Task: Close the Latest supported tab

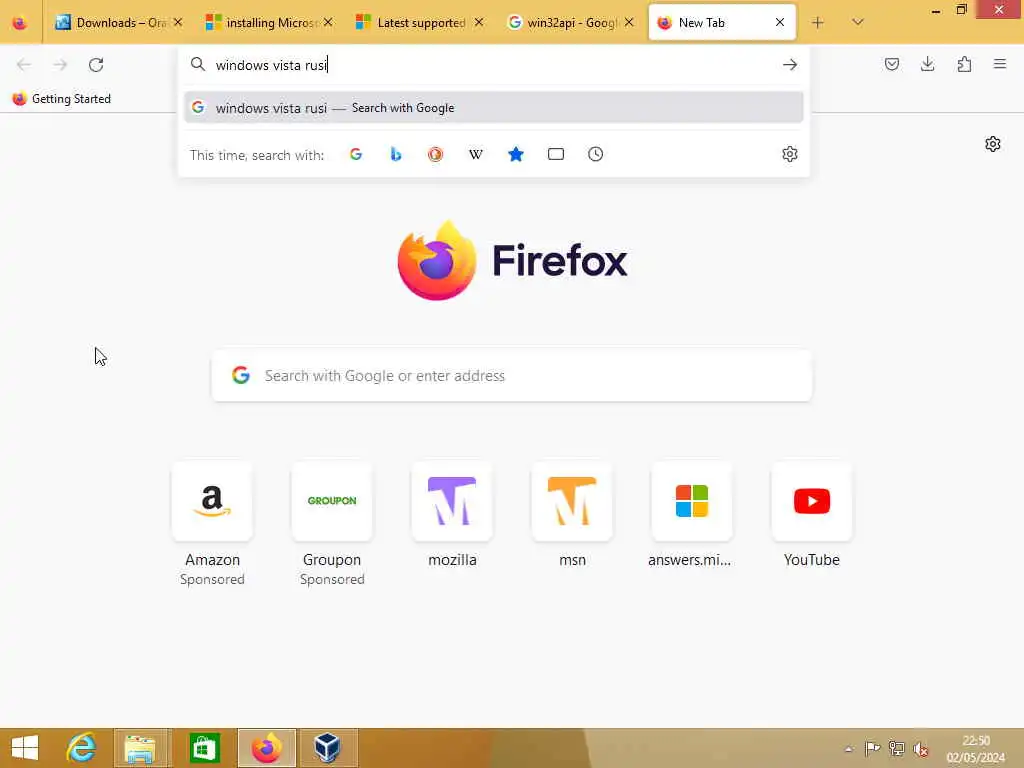Action: click(479, 23)
